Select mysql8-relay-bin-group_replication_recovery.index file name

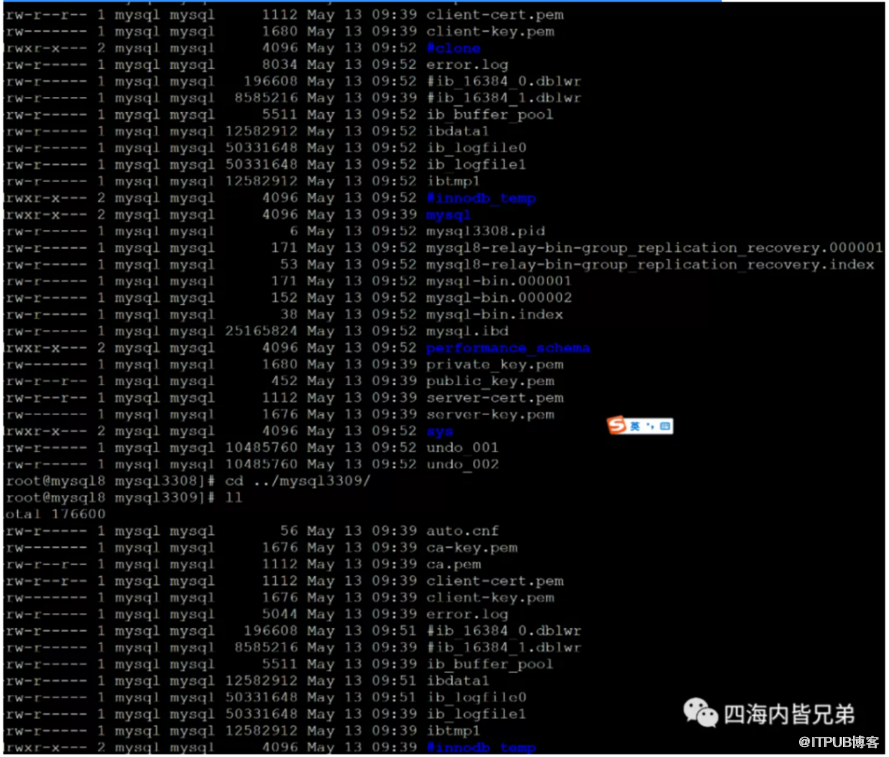coord(650,265)
